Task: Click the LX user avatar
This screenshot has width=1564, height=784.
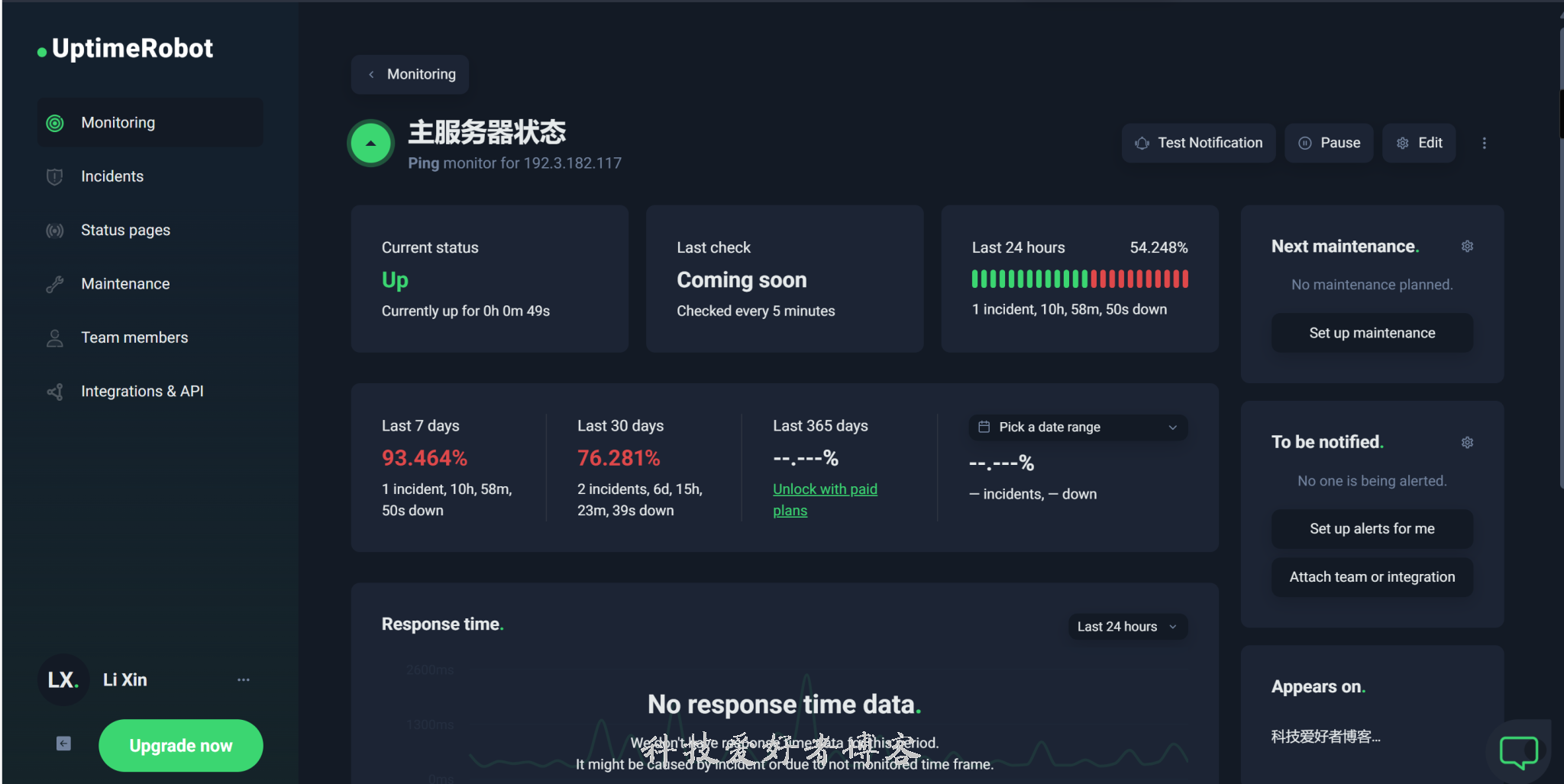Action: (63, 679)
